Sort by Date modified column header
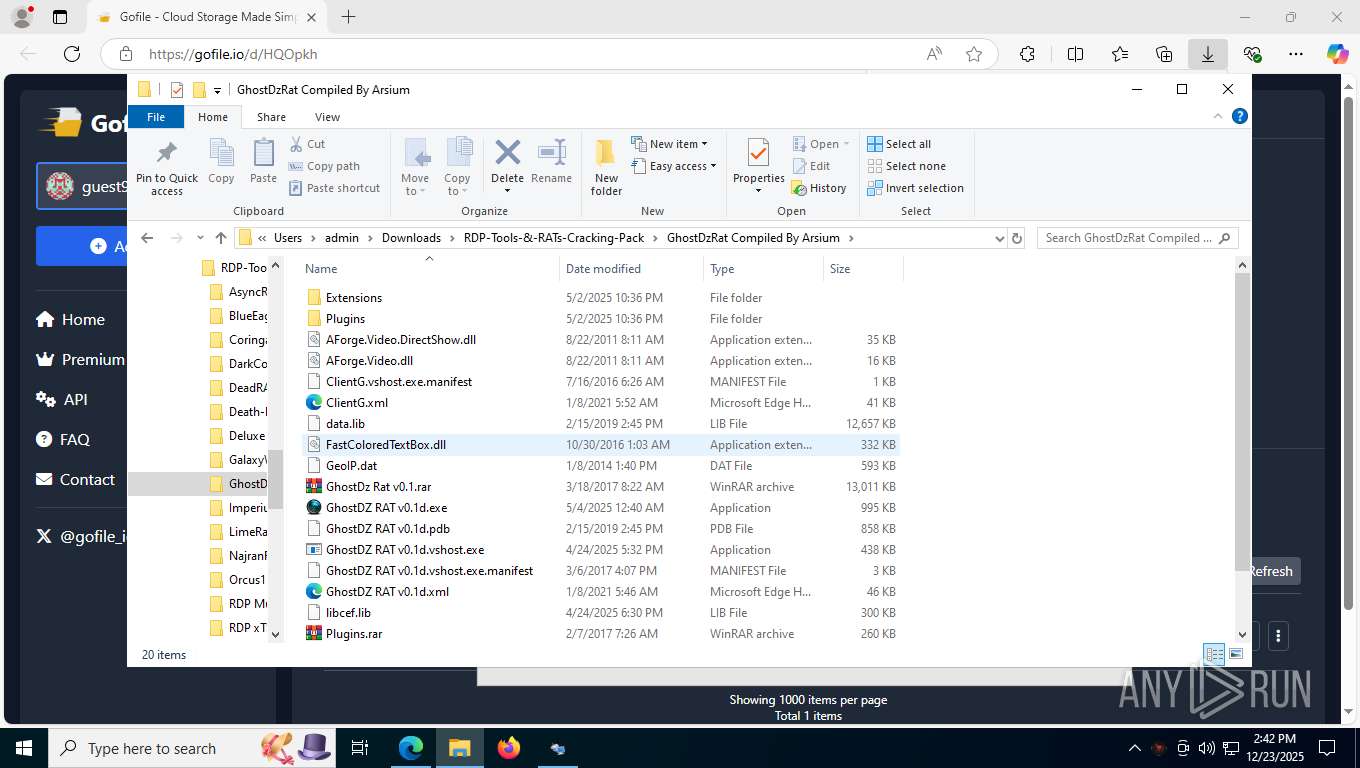The height and width of the screenshot is (768, 1360). click(x=631, y=269)
